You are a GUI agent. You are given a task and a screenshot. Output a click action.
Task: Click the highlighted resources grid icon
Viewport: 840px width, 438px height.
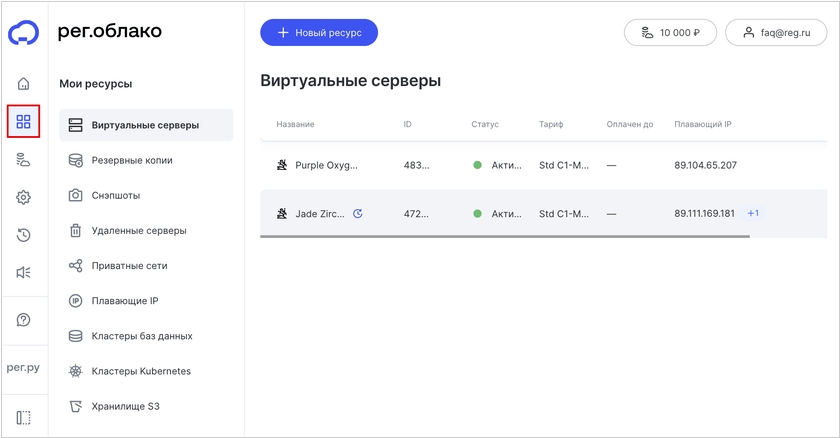click(x=24, y=122)
